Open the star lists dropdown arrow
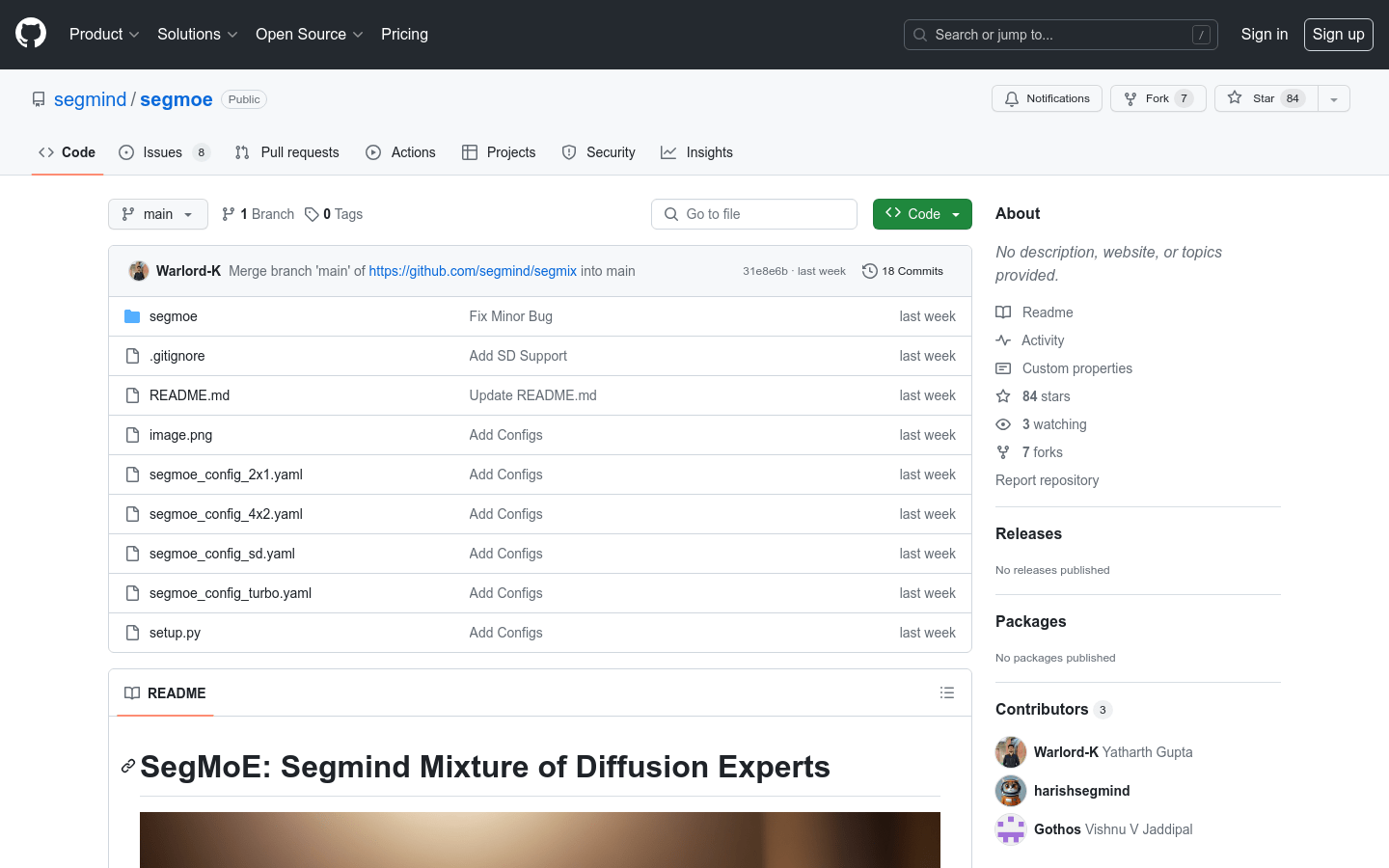Image resolution: width=1389 pixels, height=868 pixels. click(x=1334, y=98)
